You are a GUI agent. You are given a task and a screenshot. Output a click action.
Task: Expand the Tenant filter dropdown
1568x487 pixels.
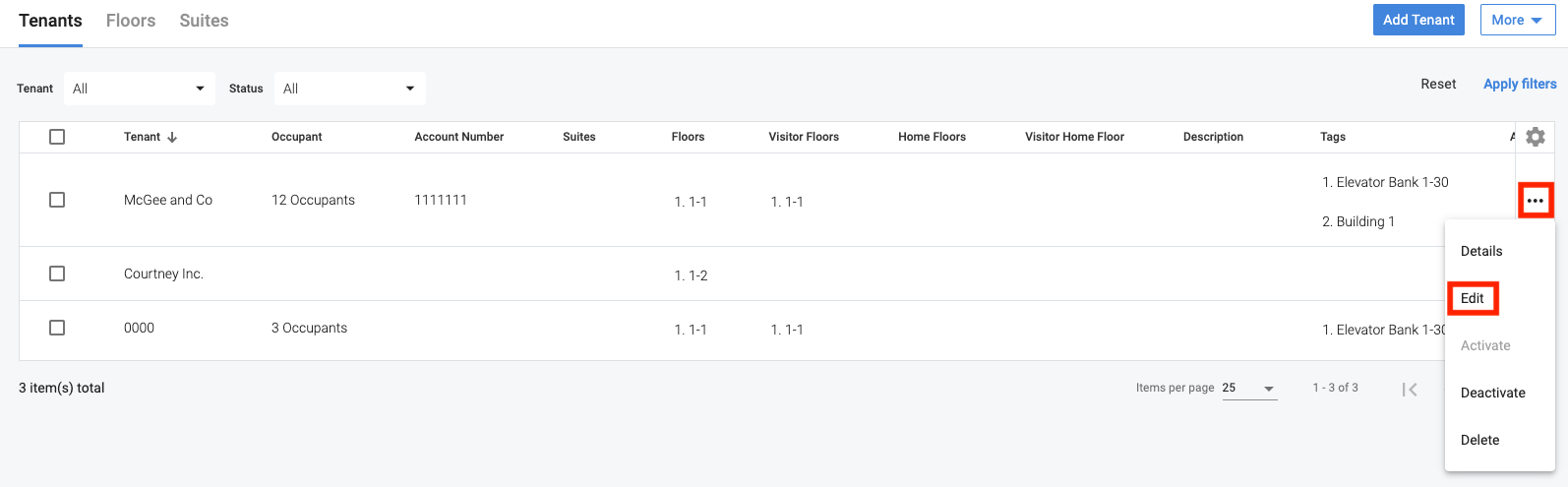point(140,89)
